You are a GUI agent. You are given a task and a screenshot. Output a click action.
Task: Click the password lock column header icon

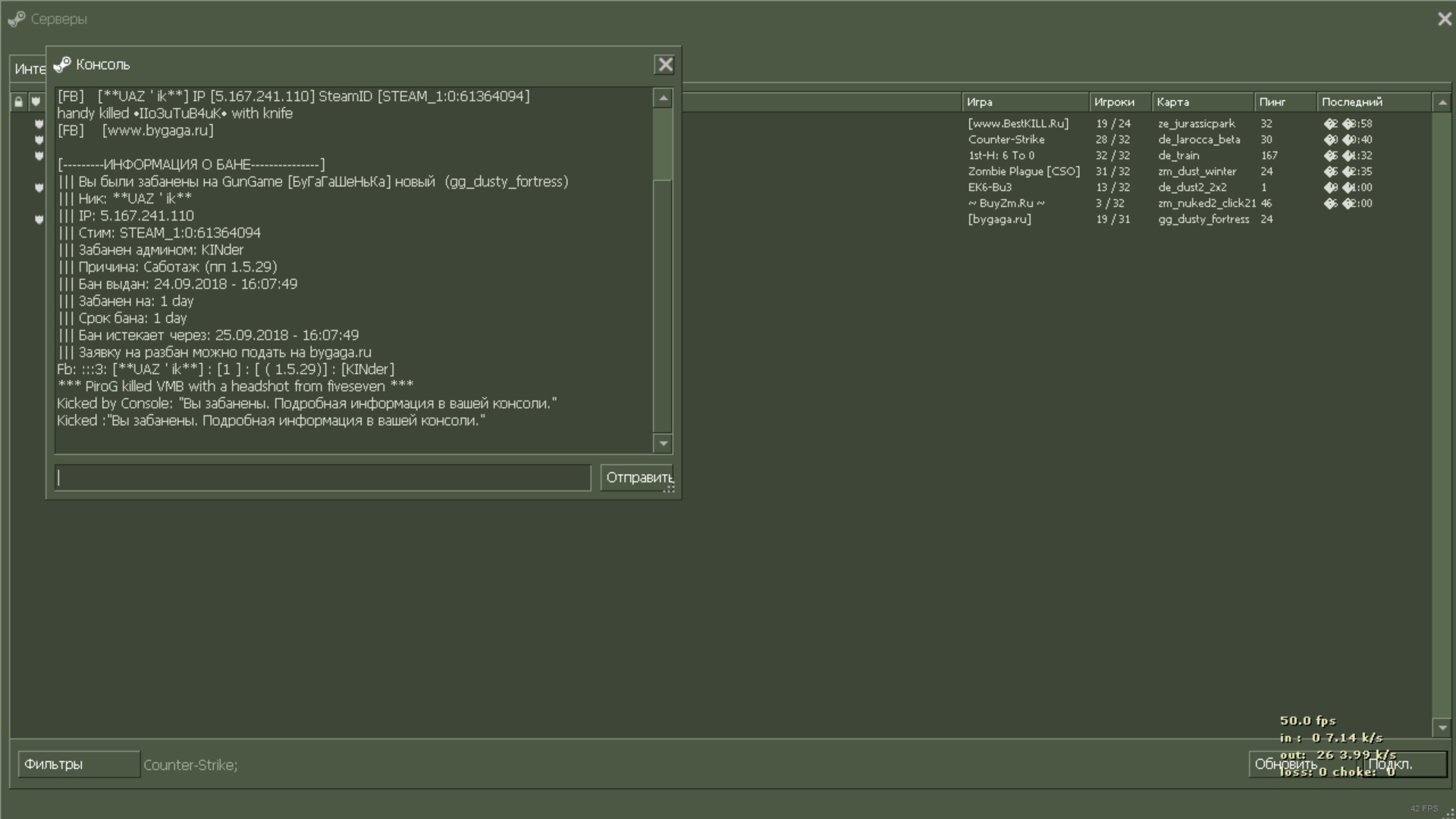[x=19, y=102]
